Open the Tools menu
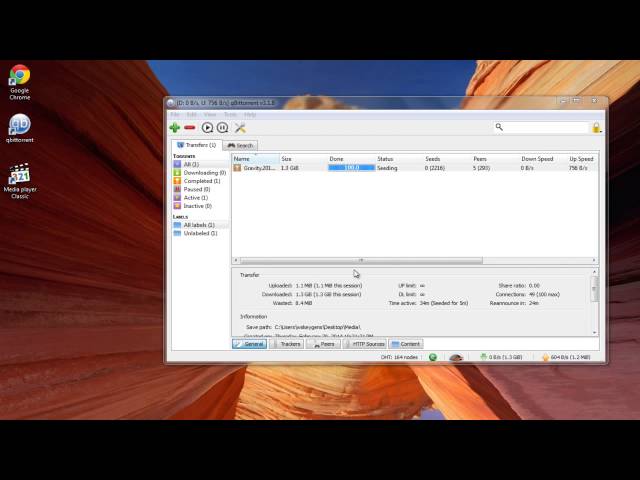 click(230, 115)
